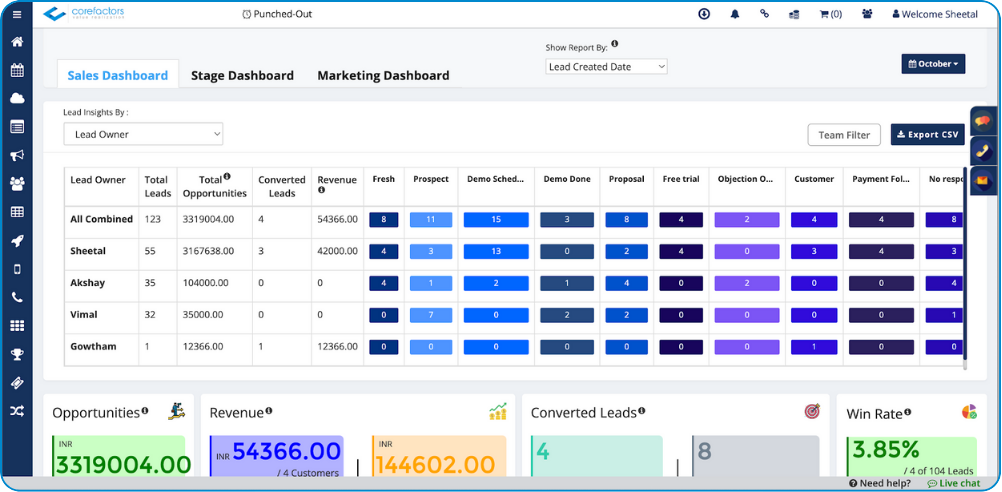Open the hamburger menu in the sidebar

(17, 15)
